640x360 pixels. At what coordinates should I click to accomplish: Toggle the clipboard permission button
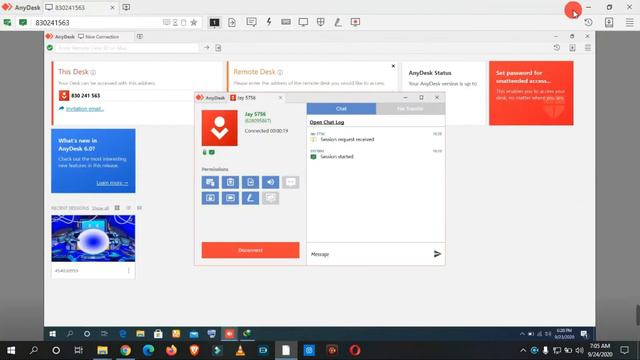[230, 182]
